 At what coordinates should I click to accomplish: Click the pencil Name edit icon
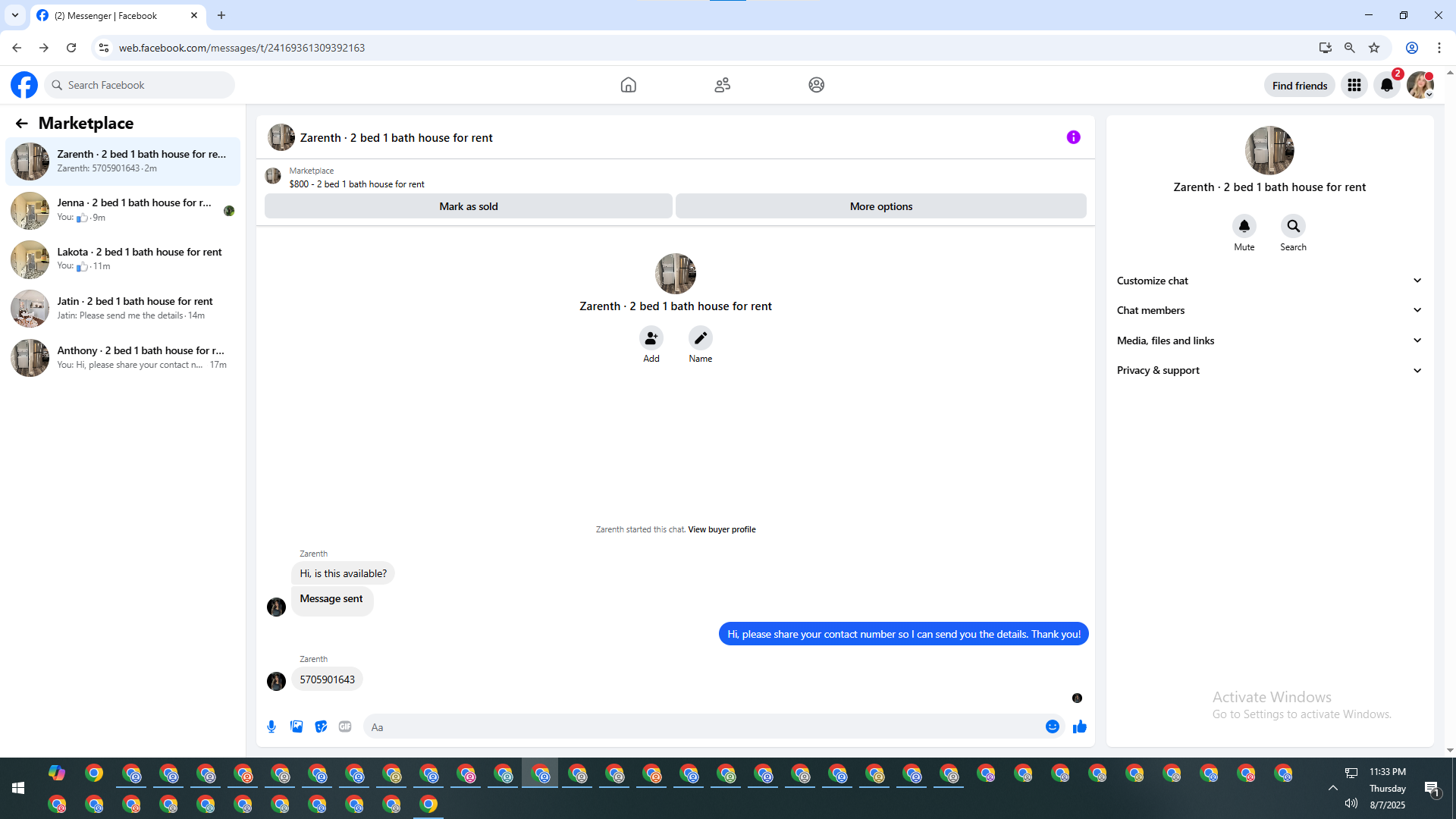tap(700, 337)
